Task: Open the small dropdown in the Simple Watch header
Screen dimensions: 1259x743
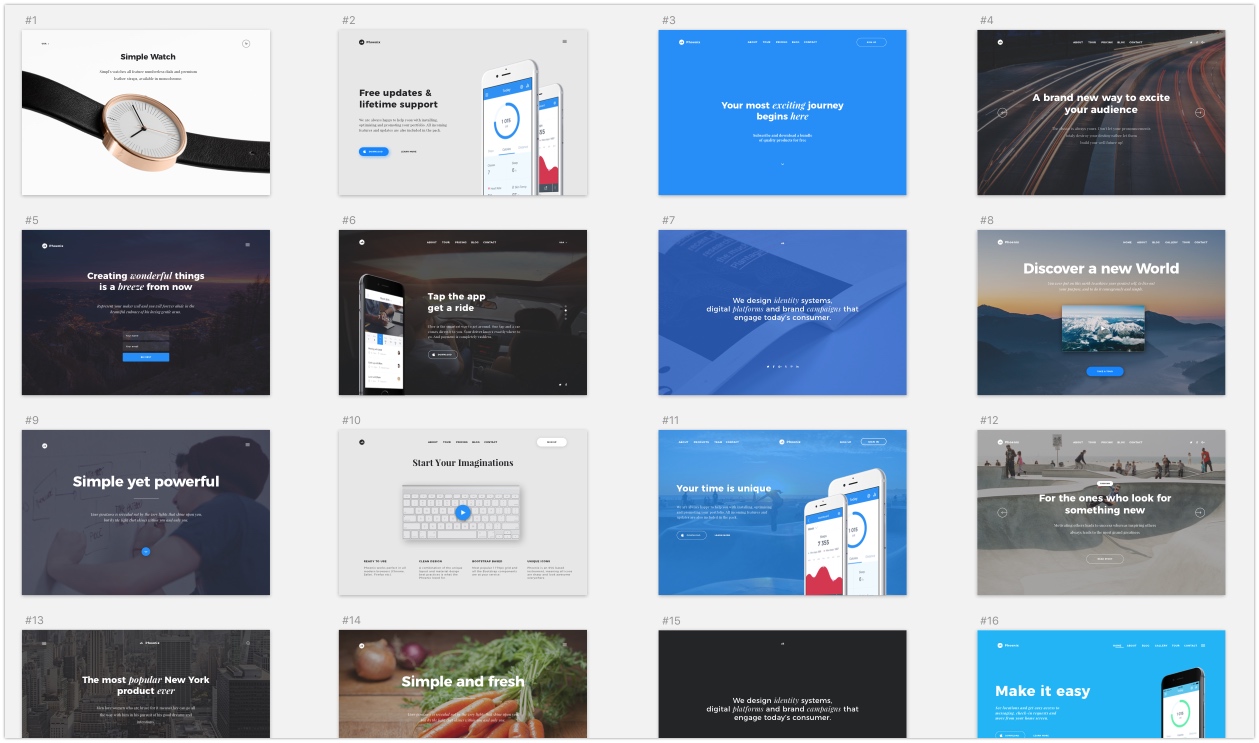Action: pyautogui.click(x=45, y=44)
